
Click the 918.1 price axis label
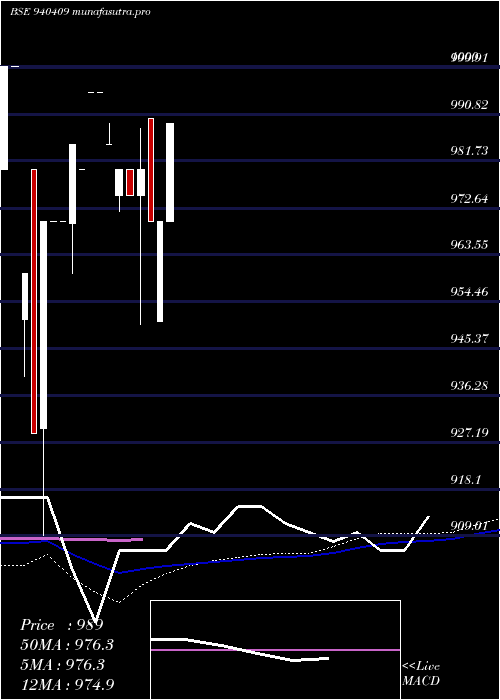[466, 479]
